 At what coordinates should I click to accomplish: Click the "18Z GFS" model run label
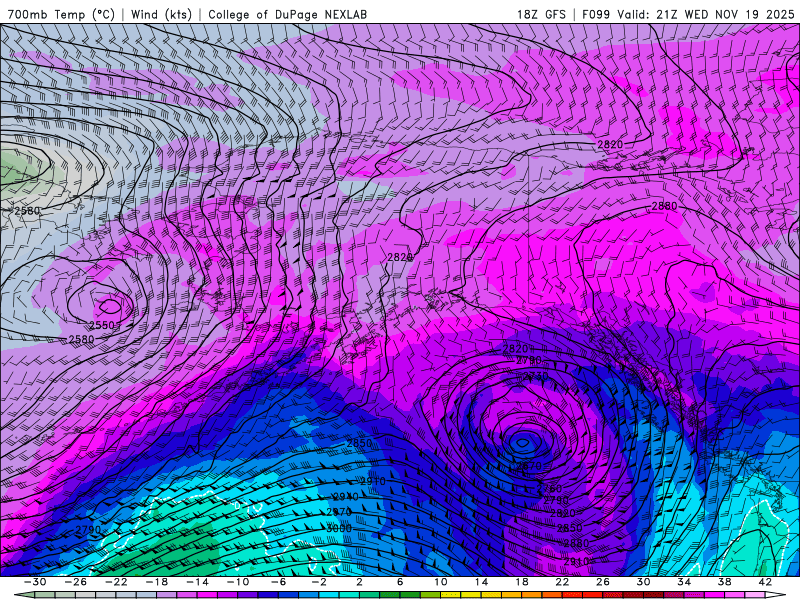[x=541, y=14]
